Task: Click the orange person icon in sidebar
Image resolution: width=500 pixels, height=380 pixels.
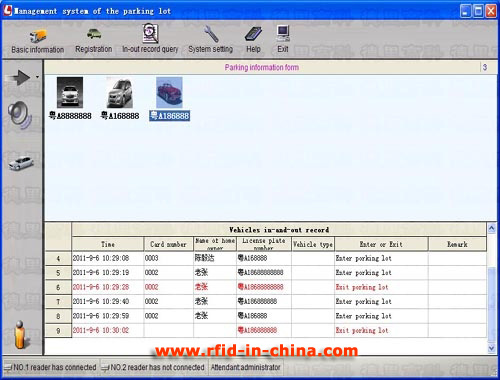Action: [x=21, y=335]
